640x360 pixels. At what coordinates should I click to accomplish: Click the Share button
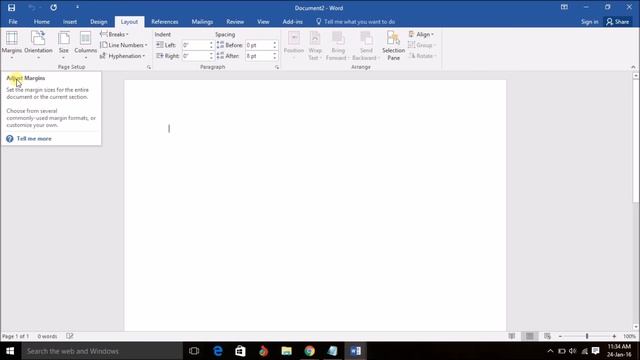(618, 22)
